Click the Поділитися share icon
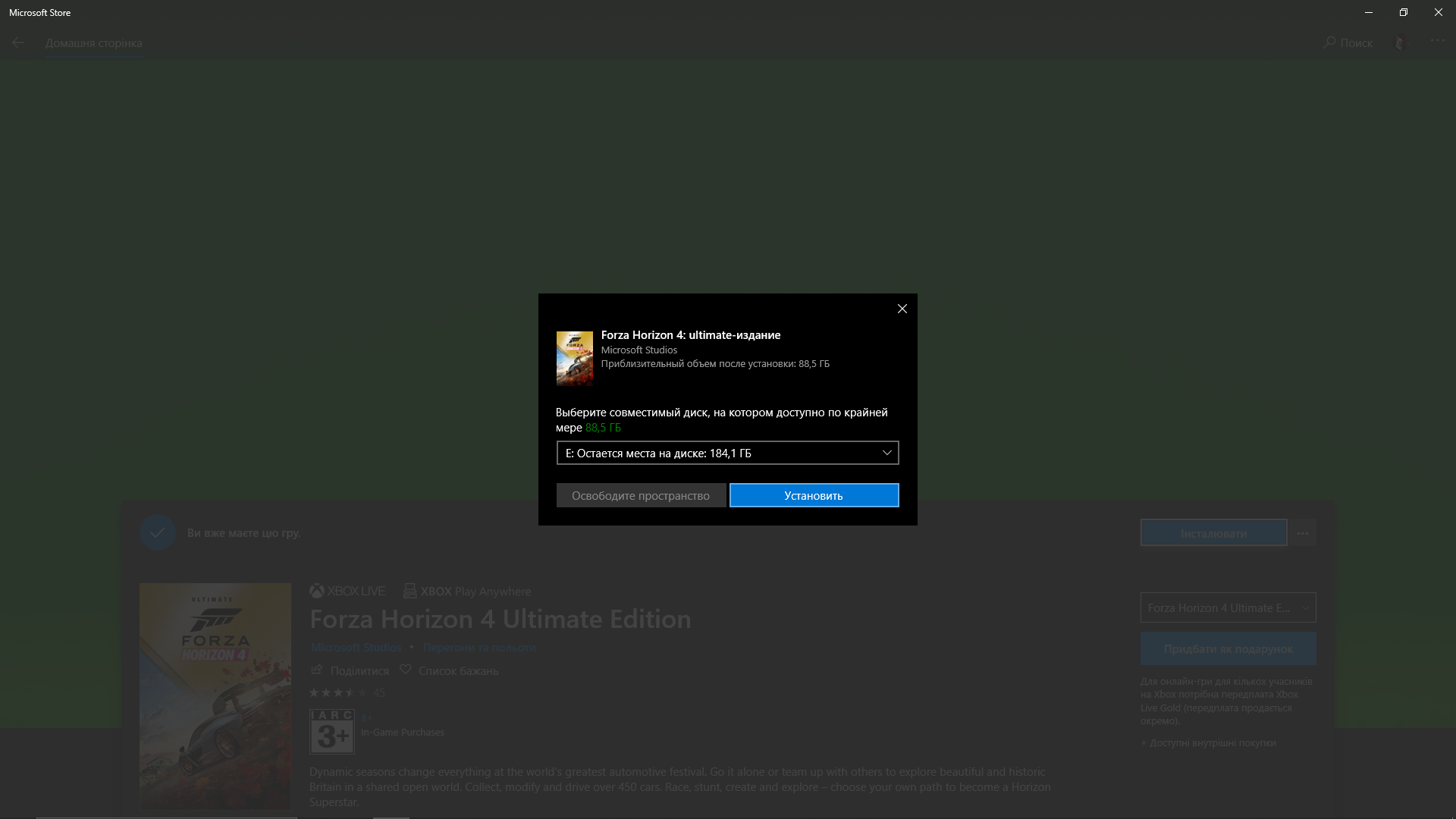The width and height of the screenshot is (1456, 819). coord(317,670)
